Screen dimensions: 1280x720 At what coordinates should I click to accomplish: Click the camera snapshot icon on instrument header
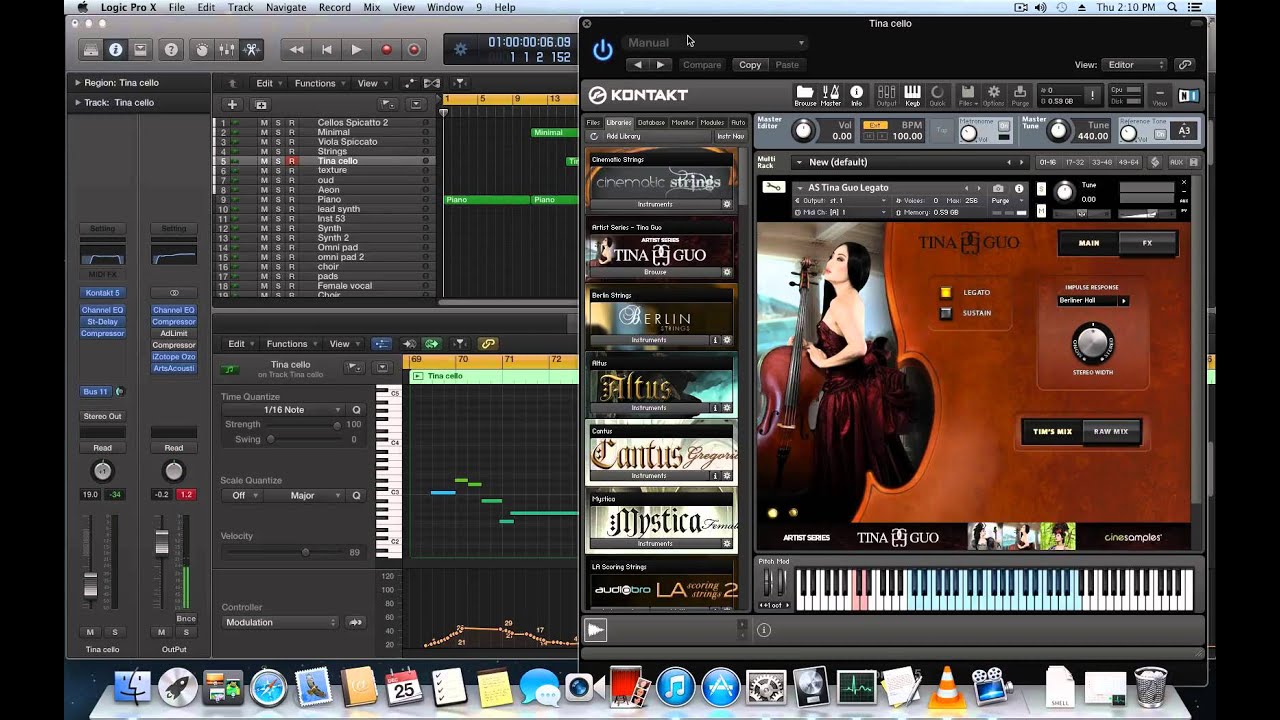pyautogui.click(x=998, y=188)
